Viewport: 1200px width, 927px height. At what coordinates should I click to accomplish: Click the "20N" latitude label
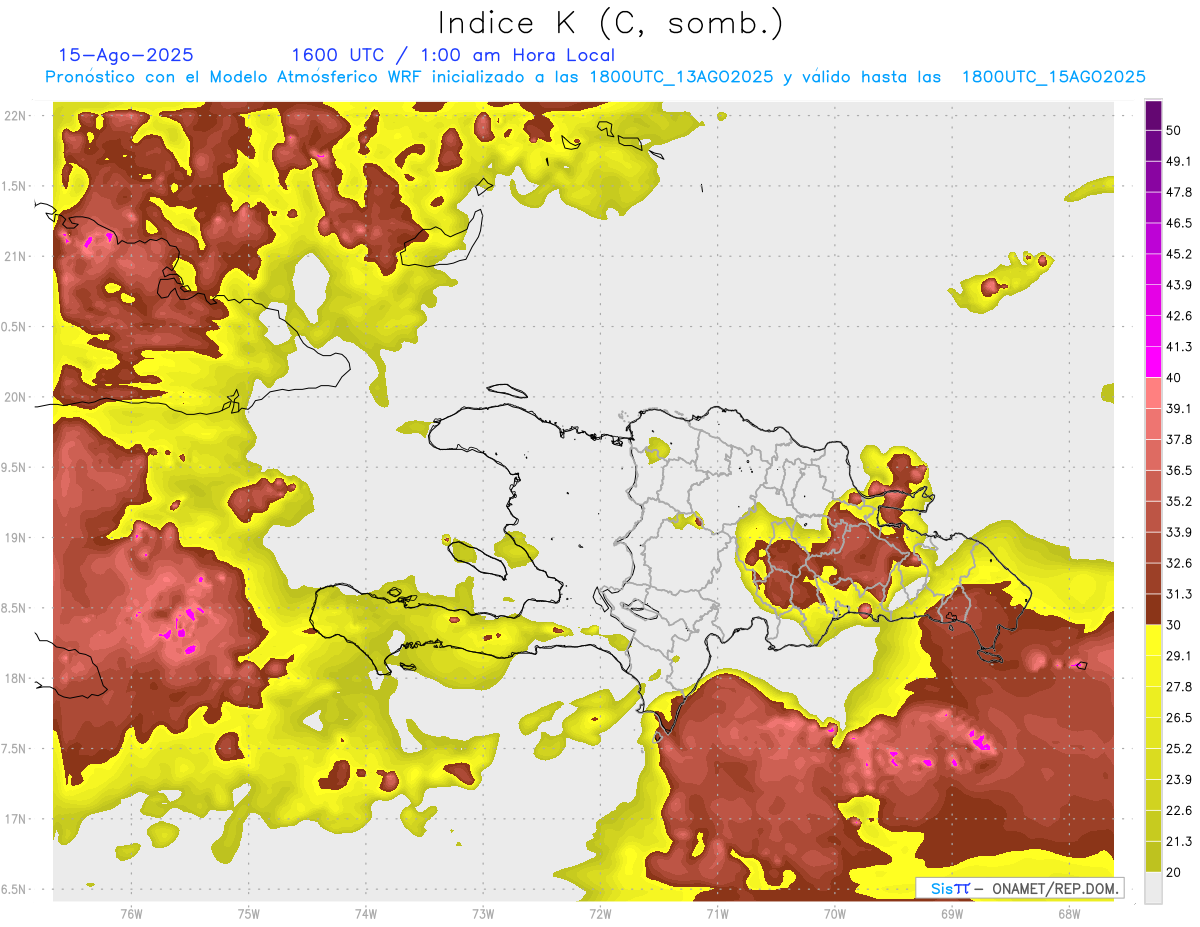(15, 397)
